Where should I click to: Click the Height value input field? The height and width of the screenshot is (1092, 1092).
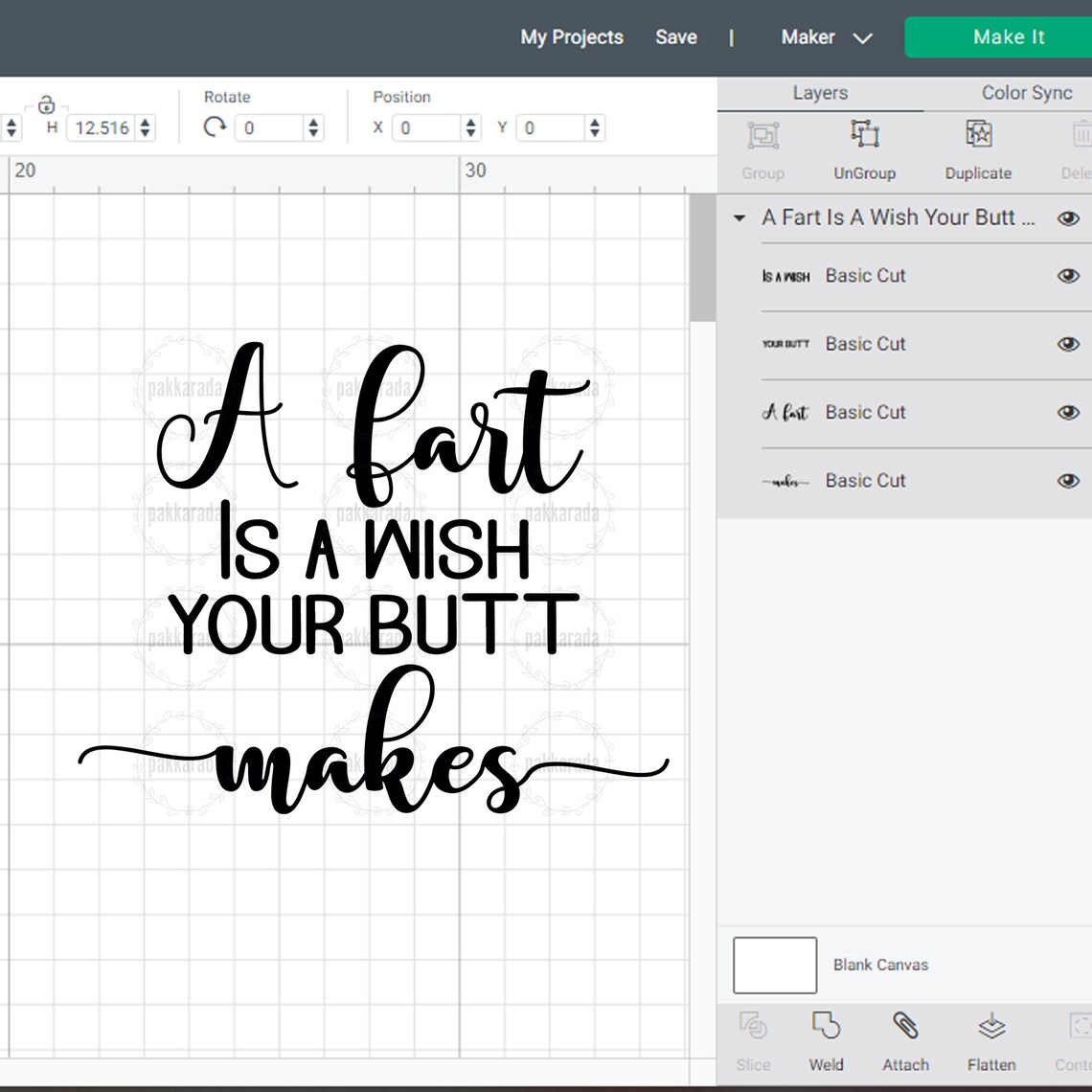(x=102, y=126)
